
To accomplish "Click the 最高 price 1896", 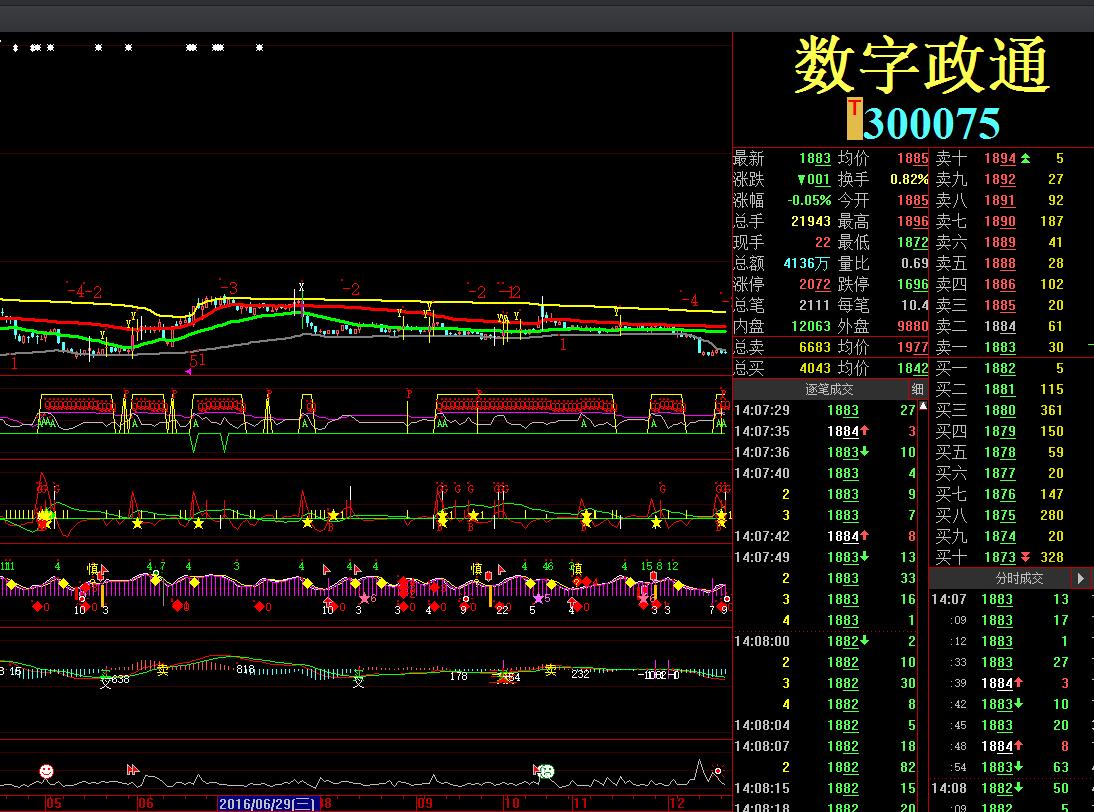I will [x=913, y=222].
